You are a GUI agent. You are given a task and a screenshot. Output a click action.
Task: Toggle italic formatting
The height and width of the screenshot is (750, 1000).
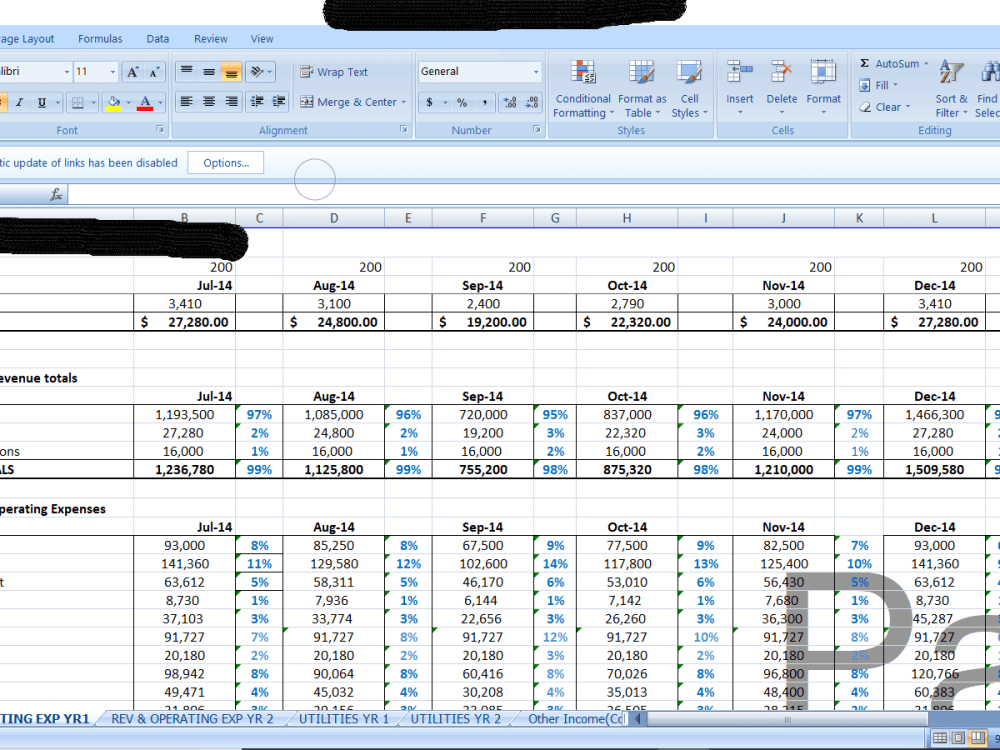(19, 102)
